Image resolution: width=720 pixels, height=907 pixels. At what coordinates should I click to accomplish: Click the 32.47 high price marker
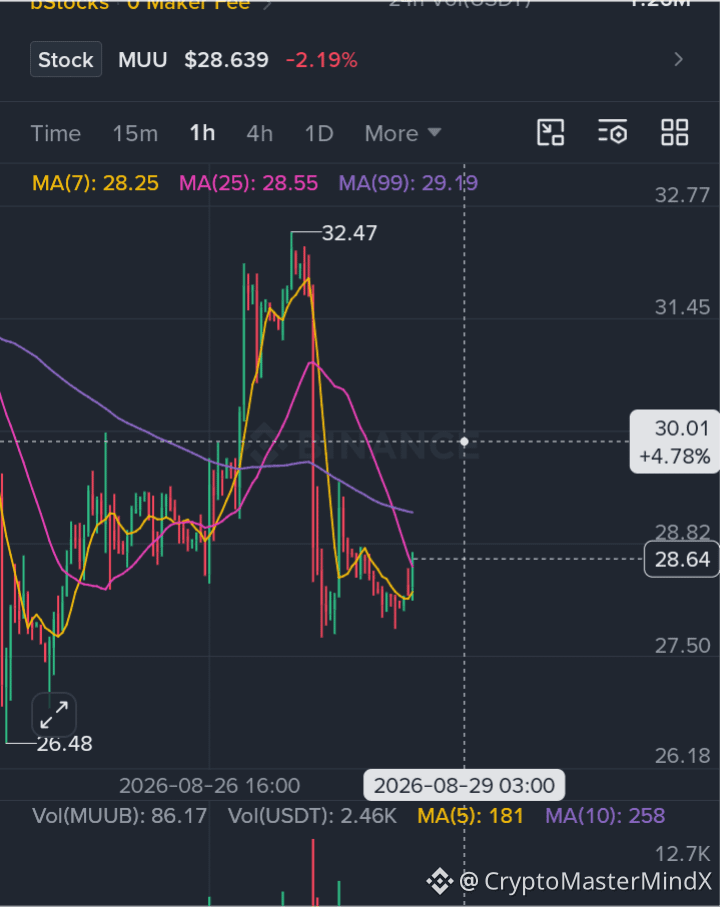point(349,233)
